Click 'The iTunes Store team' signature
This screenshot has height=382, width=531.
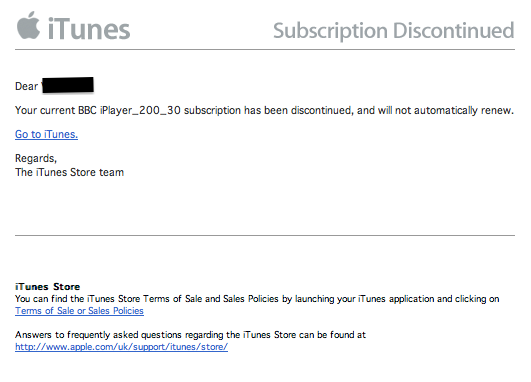pyautogui.click(x=69, y=172)
